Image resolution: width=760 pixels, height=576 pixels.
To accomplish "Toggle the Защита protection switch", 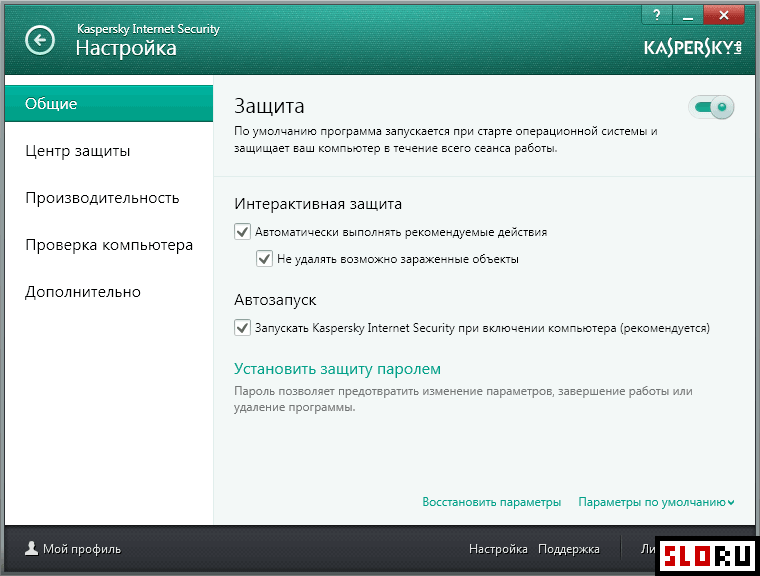I will pos(711,107).
